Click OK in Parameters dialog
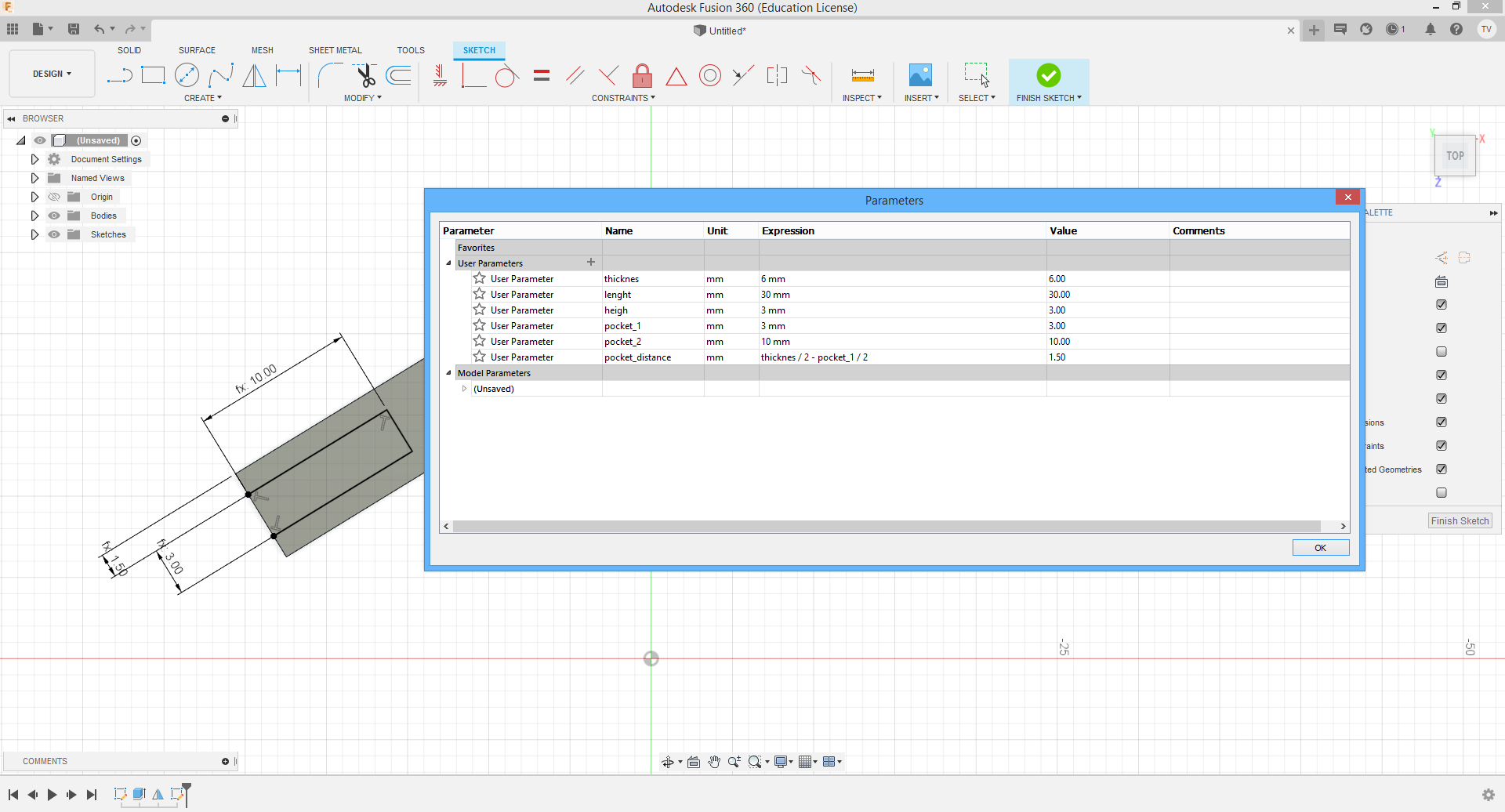Viewport: 1505px width, 812px height. [1320, 548]
